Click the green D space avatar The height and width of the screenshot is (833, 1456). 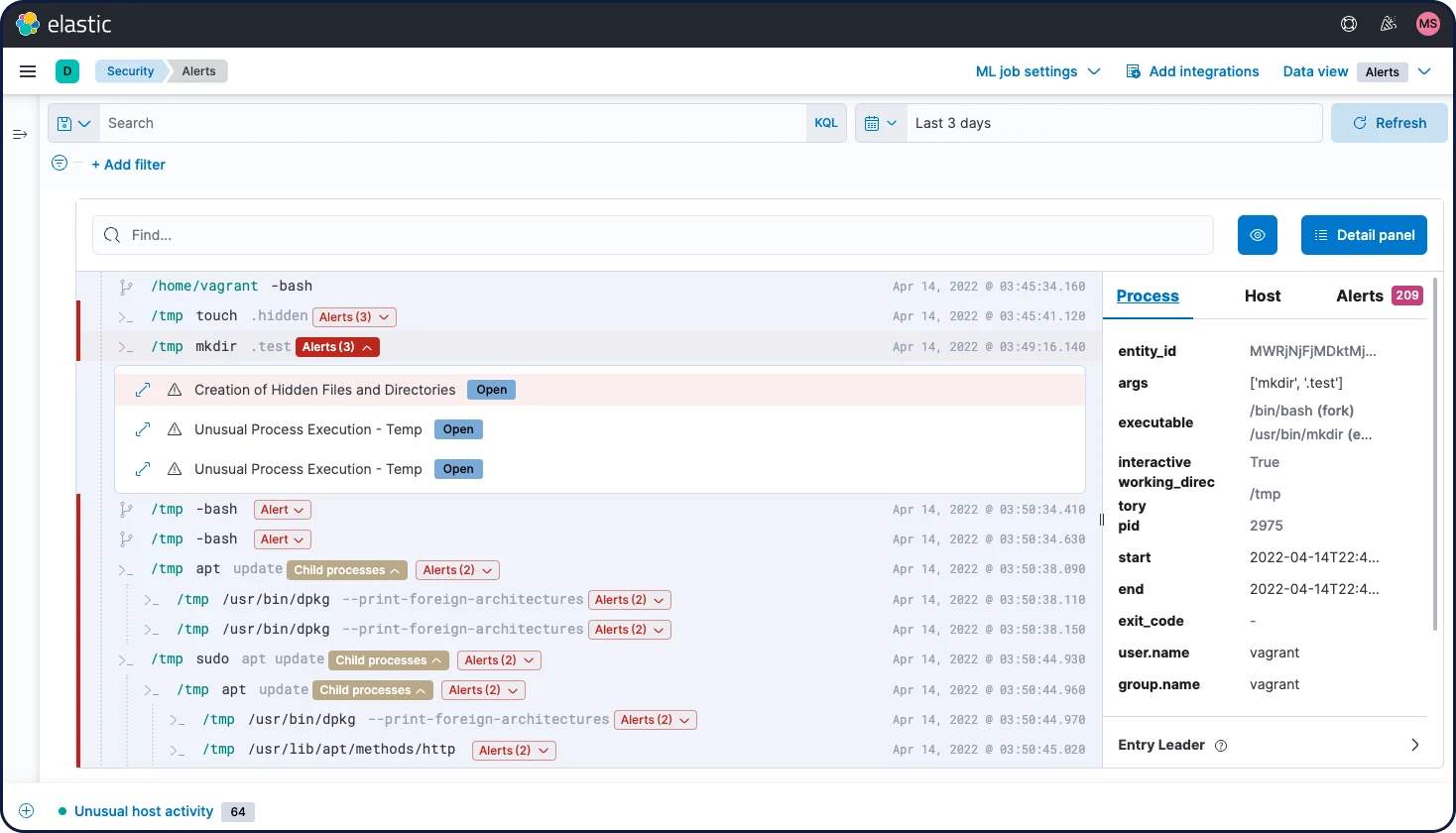[x=67, y=71]
